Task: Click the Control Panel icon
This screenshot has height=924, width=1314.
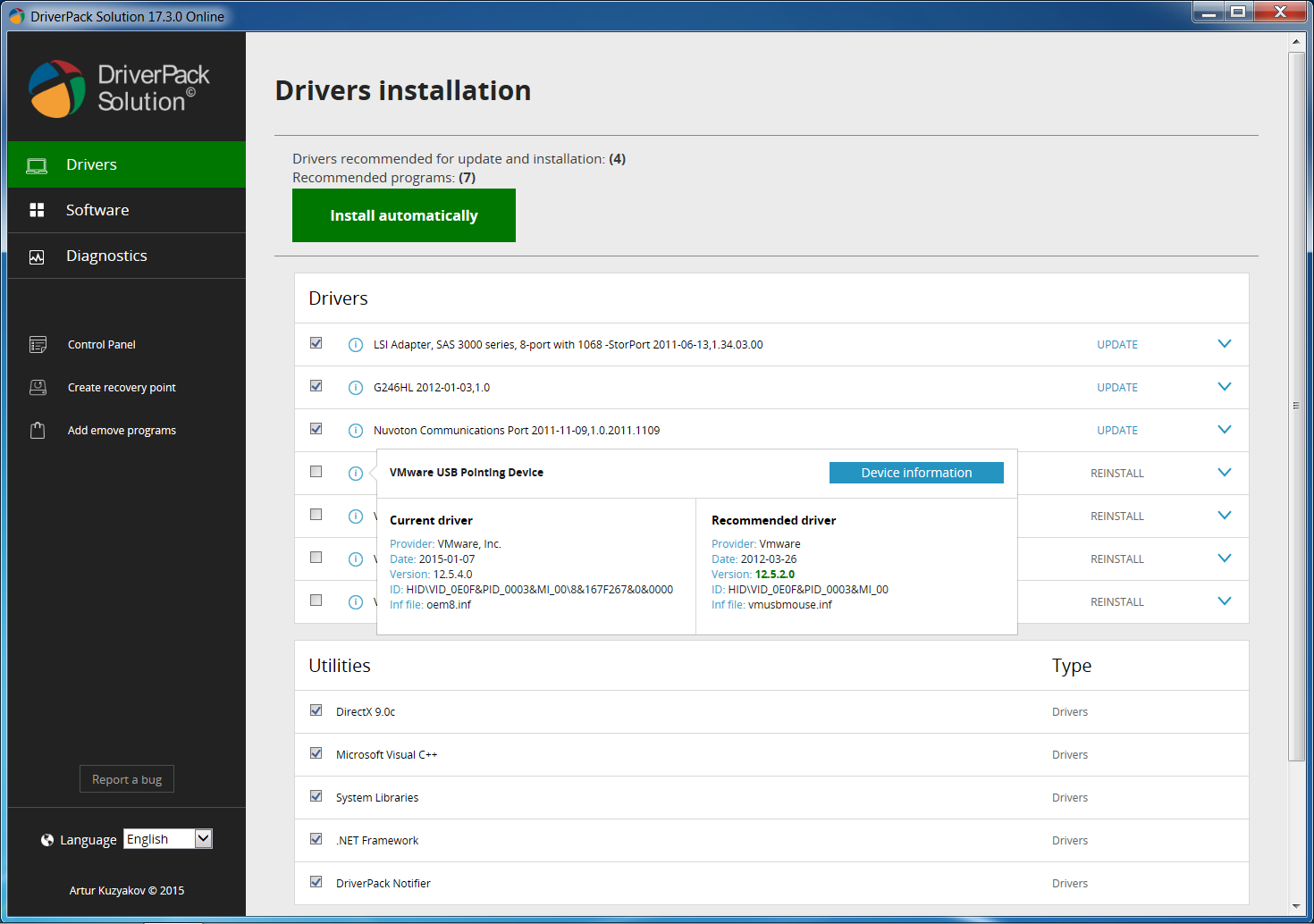Action: coord(38,343)
